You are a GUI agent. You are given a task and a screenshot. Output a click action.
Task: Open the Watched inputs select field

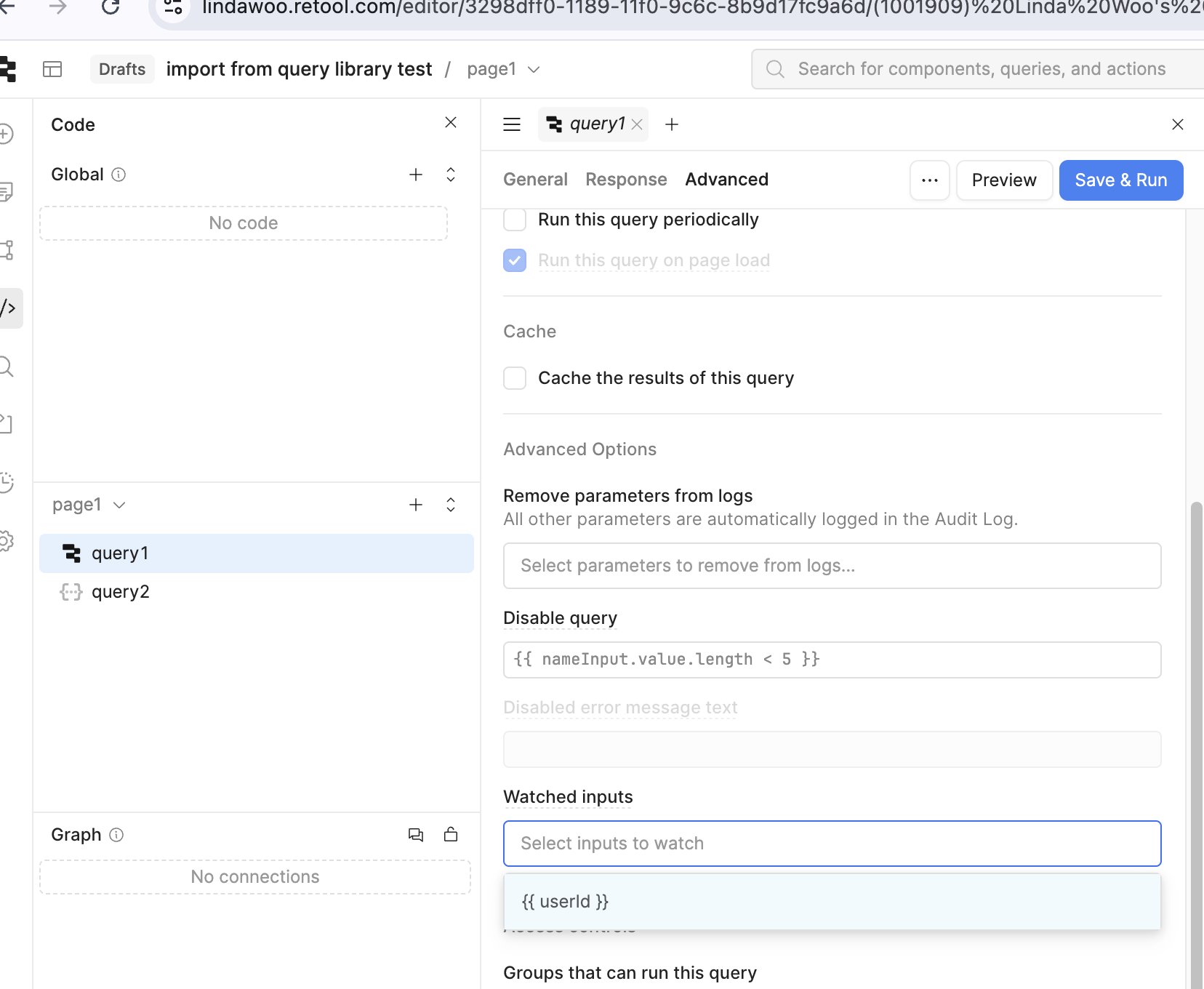[832, 844]
